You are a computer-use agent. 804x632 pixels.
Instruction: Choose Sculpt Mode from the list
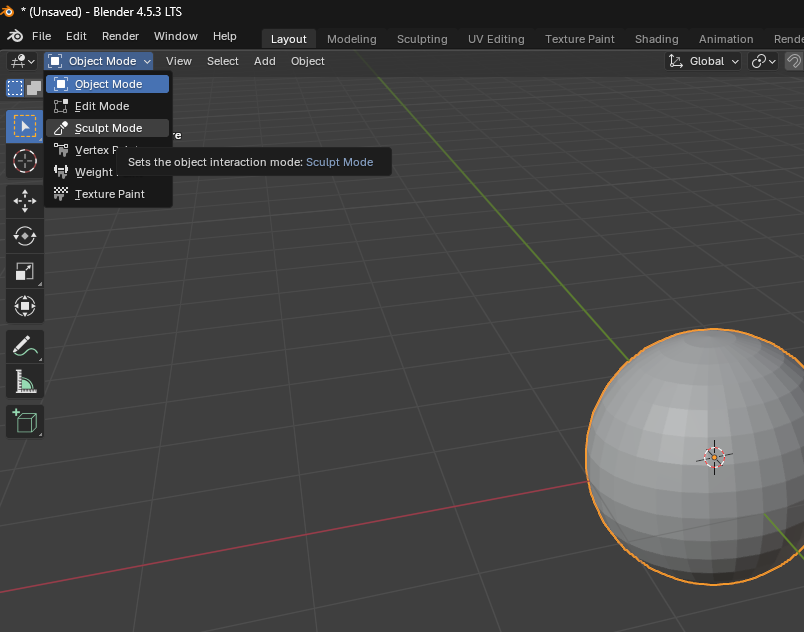pos(108,128)
